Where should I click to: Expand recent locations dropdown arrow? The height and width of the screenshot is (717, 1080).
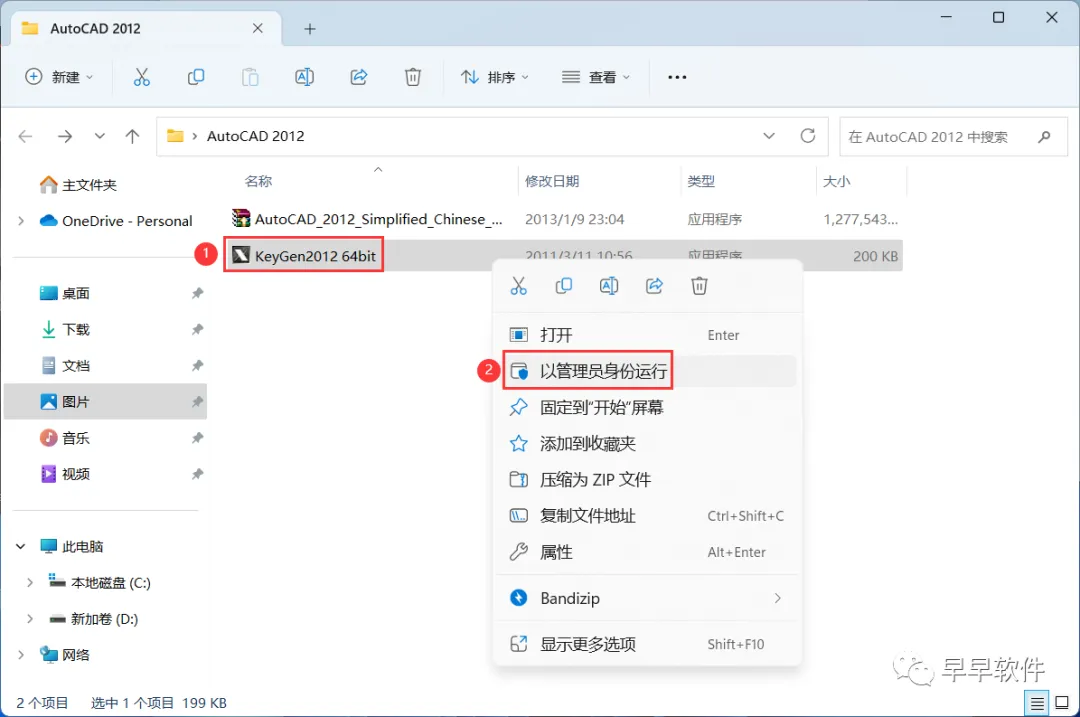[100, 136]
